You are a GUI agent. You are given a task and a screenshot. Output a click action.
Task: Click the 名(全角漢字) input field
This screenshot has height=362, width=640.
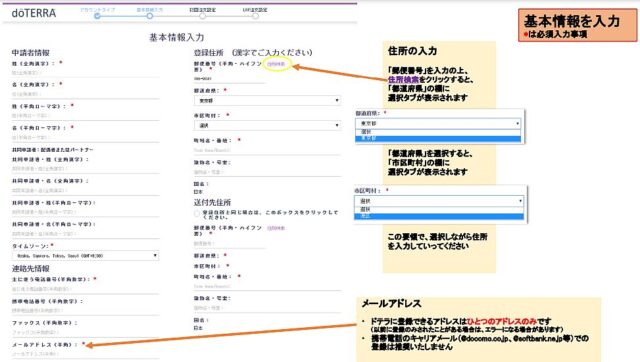85,94
